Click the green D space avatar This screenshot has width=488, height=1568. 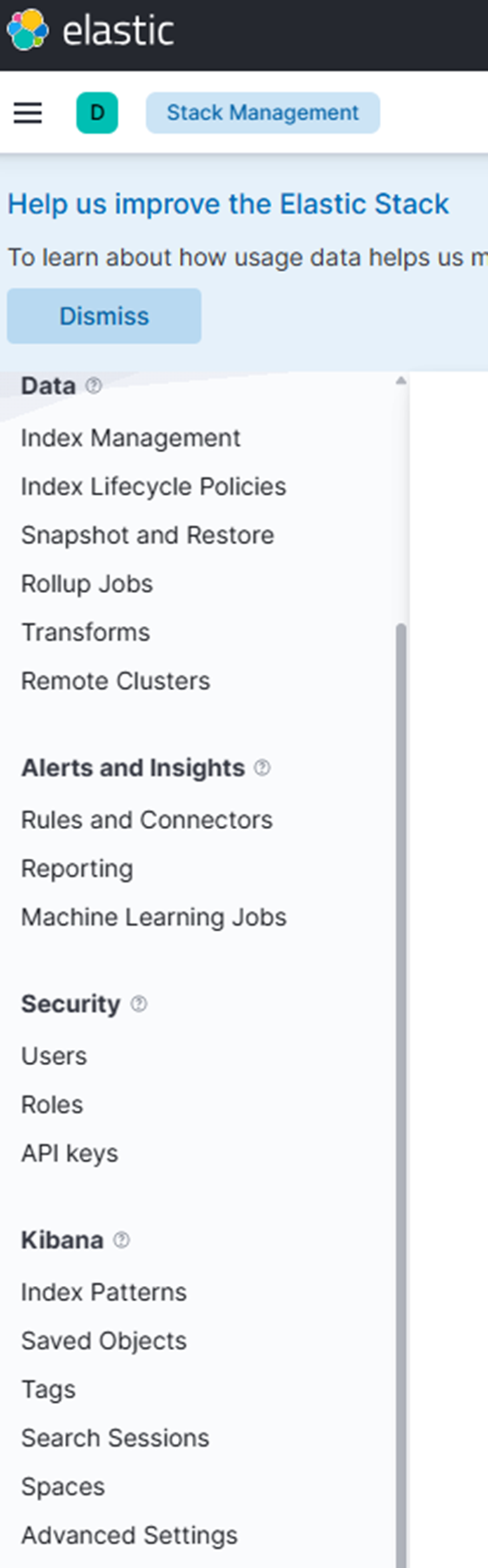point(97,113)
